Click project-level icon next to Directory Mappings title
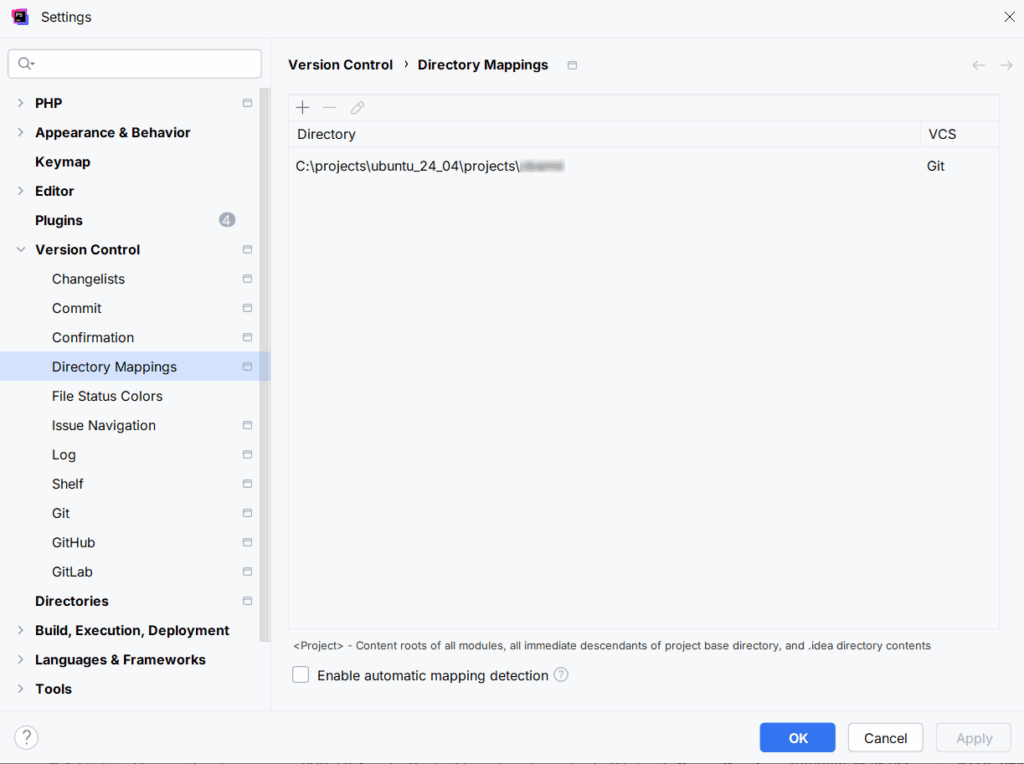The height and width of the screenshot is (764, 1024). 572,65
